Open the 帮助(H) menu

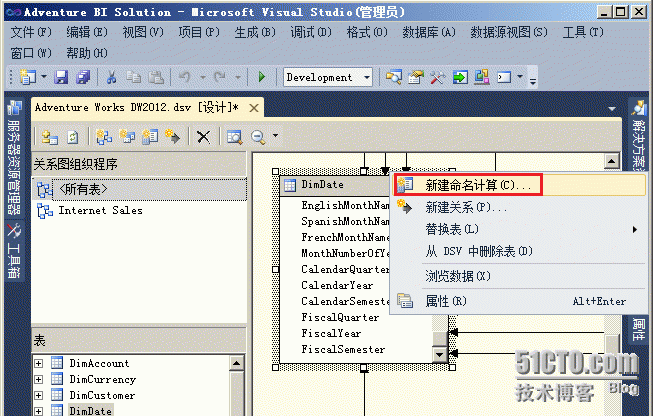point(87,53)
